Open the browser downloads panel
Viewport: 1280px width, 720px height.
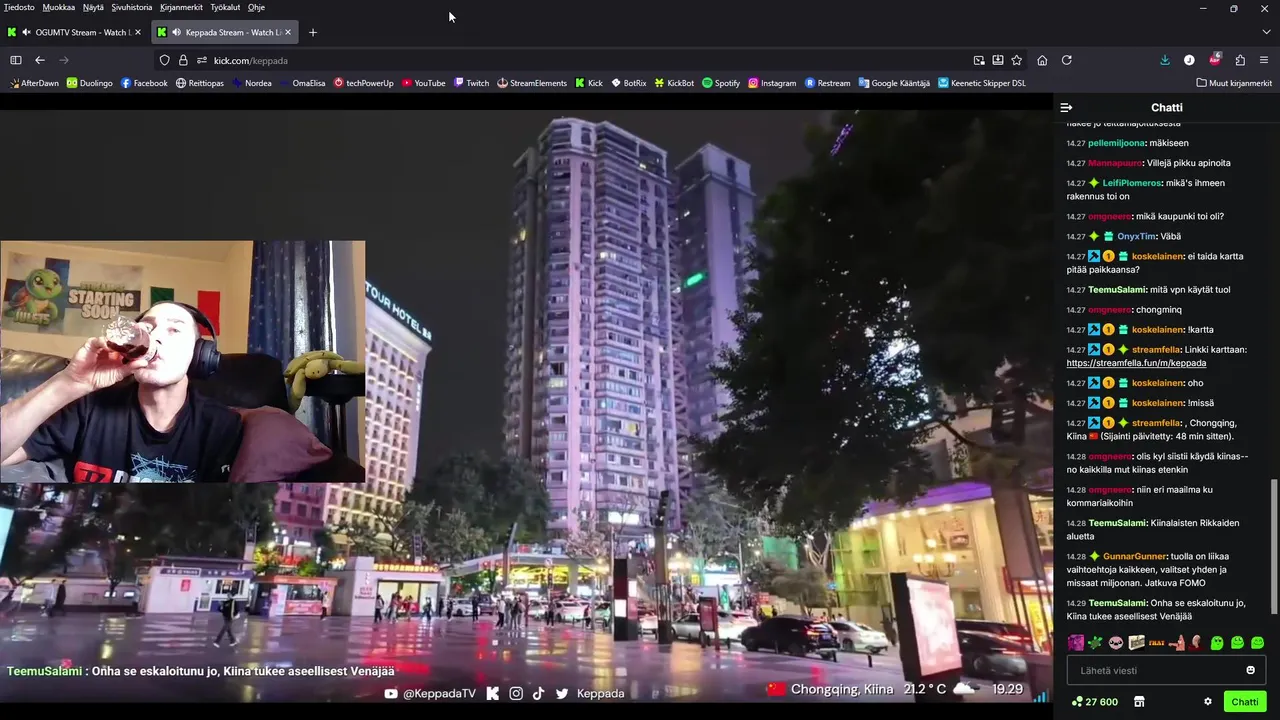pyautogui.click(x=1165, y=60)
